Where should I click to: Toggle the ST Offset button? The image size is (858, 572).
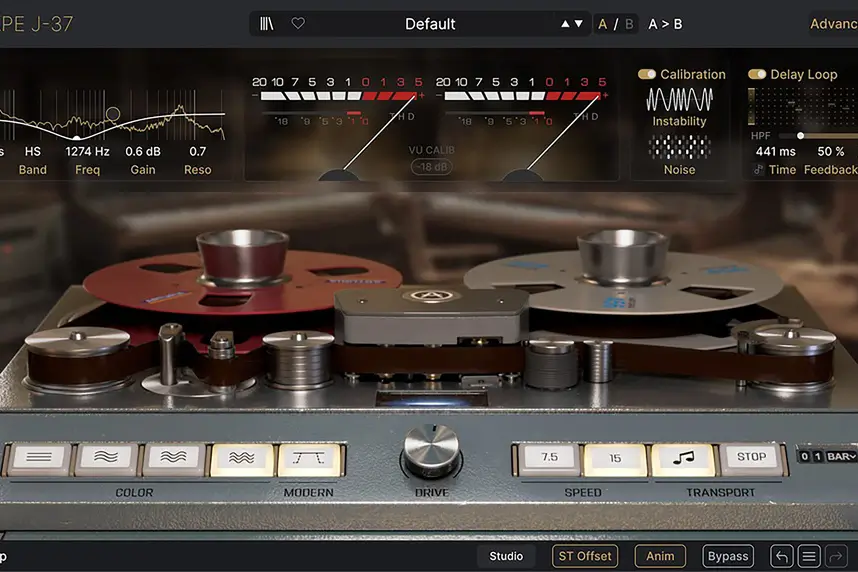pos(585,556)
